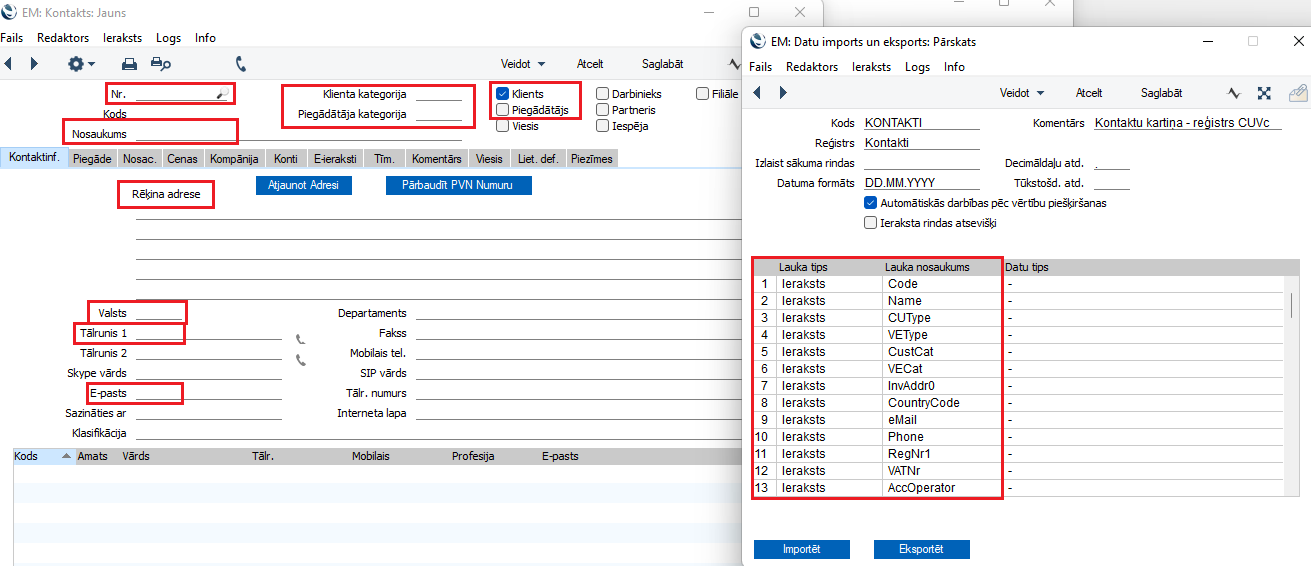Expand Veidot dropdown in import window

click(1021, 93)
